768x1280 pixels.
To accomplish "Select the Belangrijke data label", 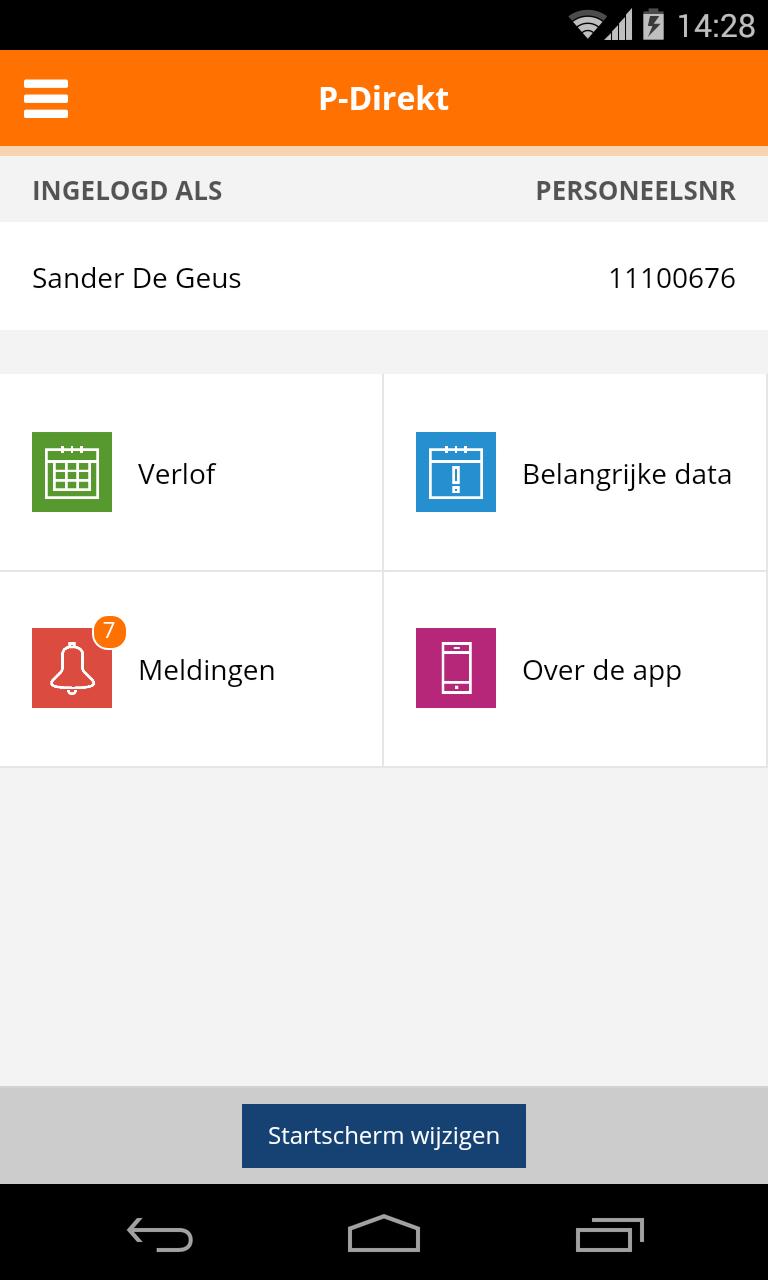I will (627, 474).
